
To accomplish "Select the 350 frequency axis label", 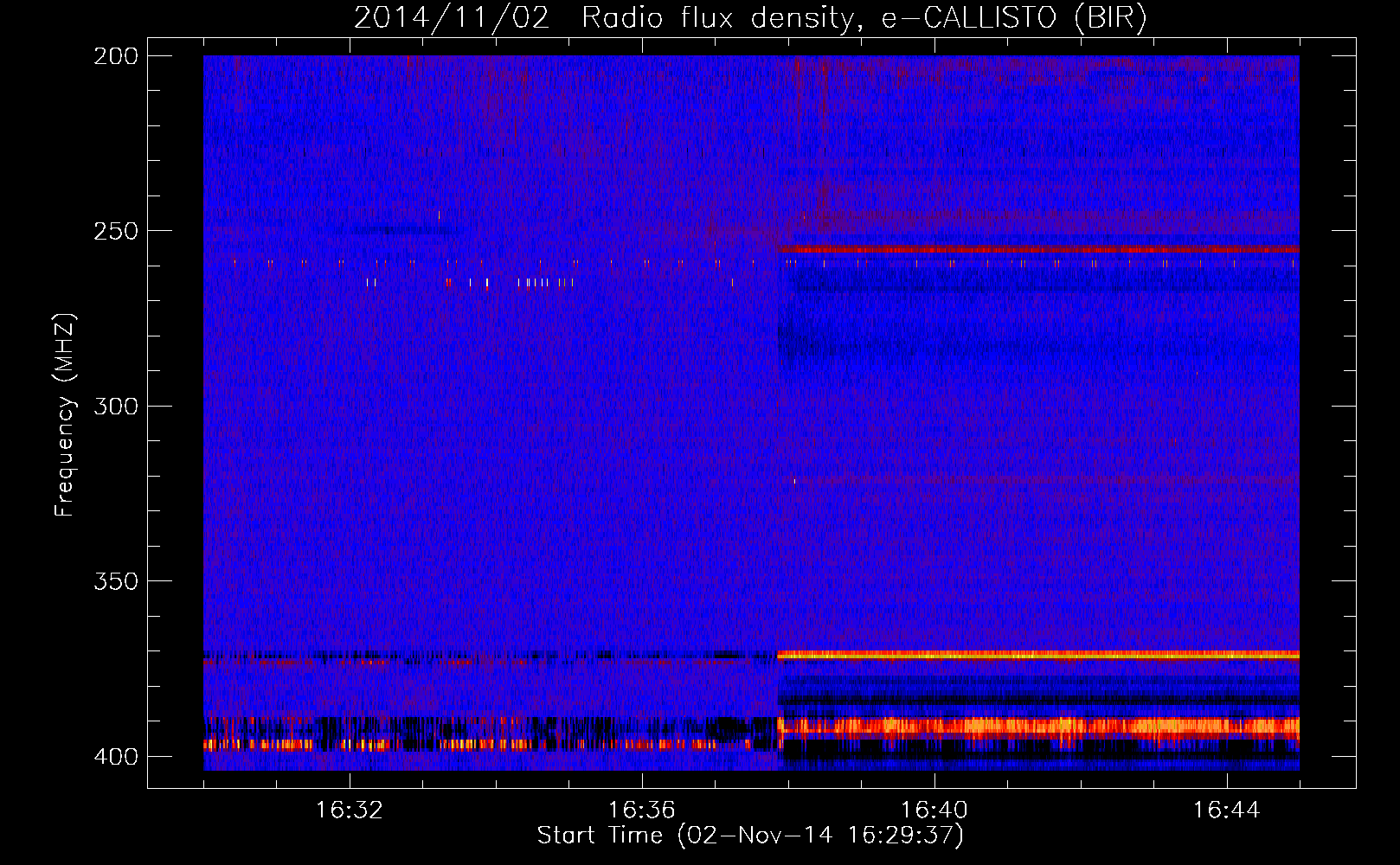I will [x=115, y=581].
